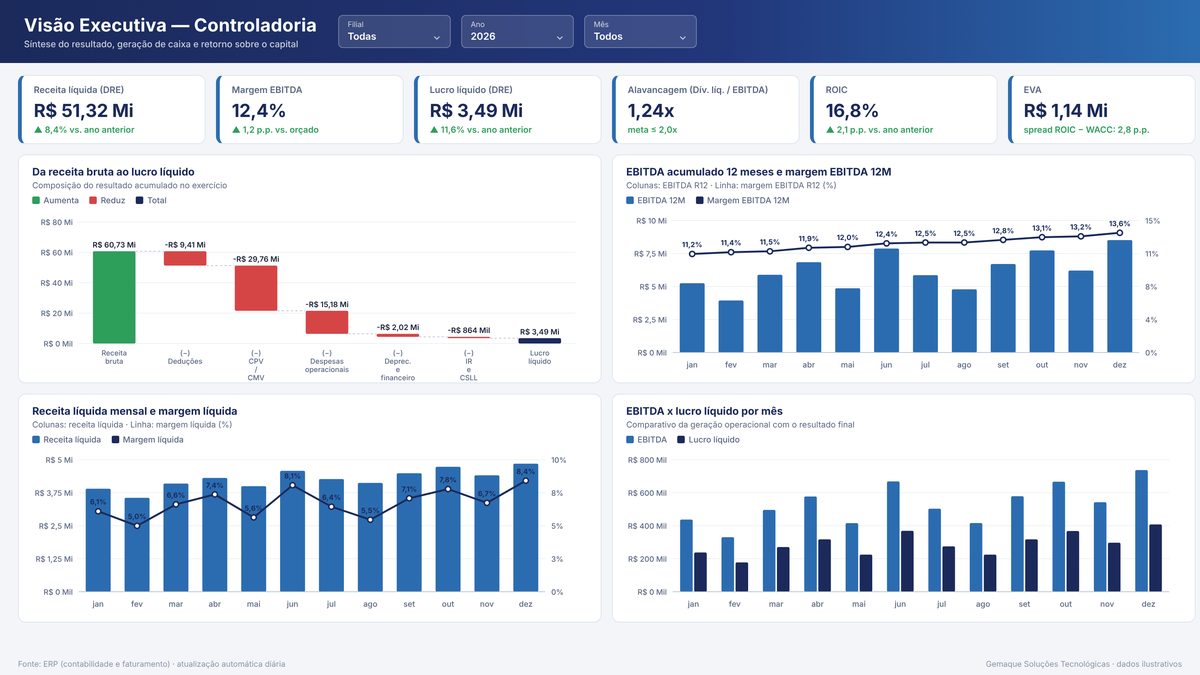Click the "16,8%" ROIC value
The height and width of the screenshot is (675, 1200).
click(x=852, y=111)
